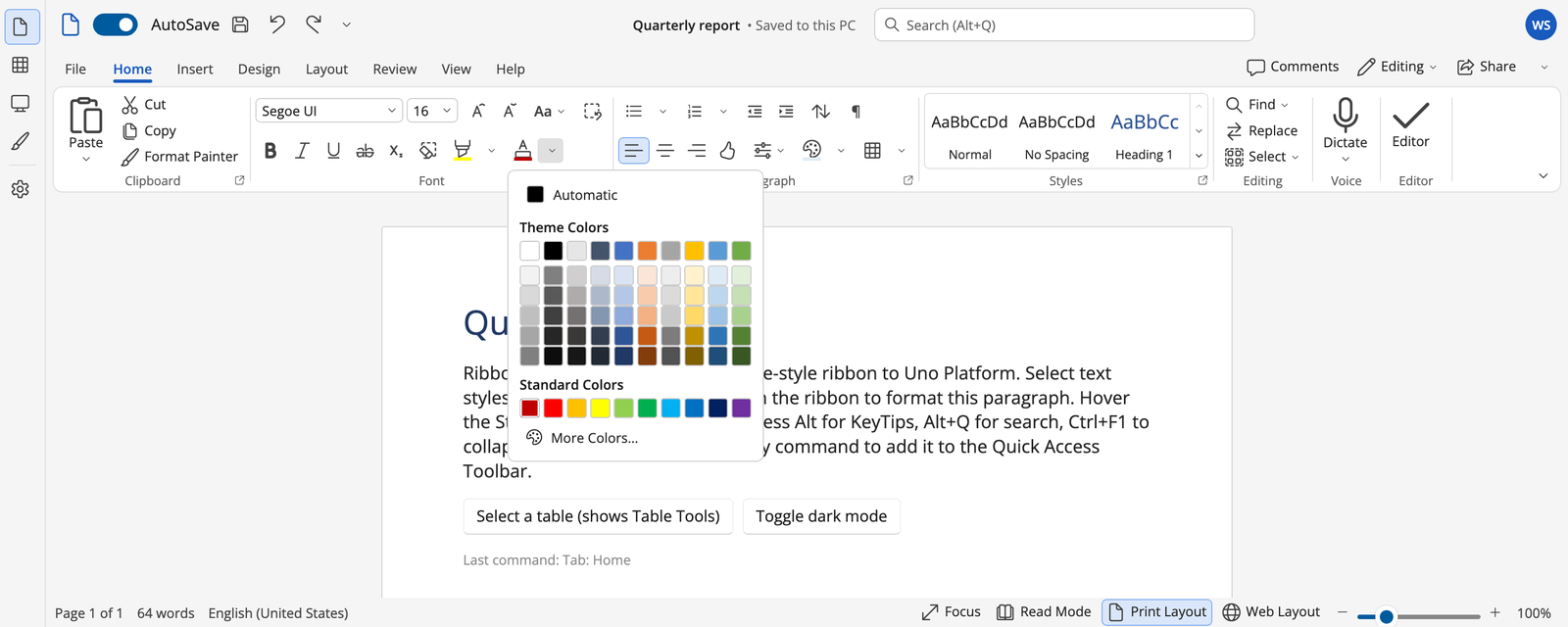Toggle Bold formatting
Screen dimensions: 1568x627
[270, 150]
